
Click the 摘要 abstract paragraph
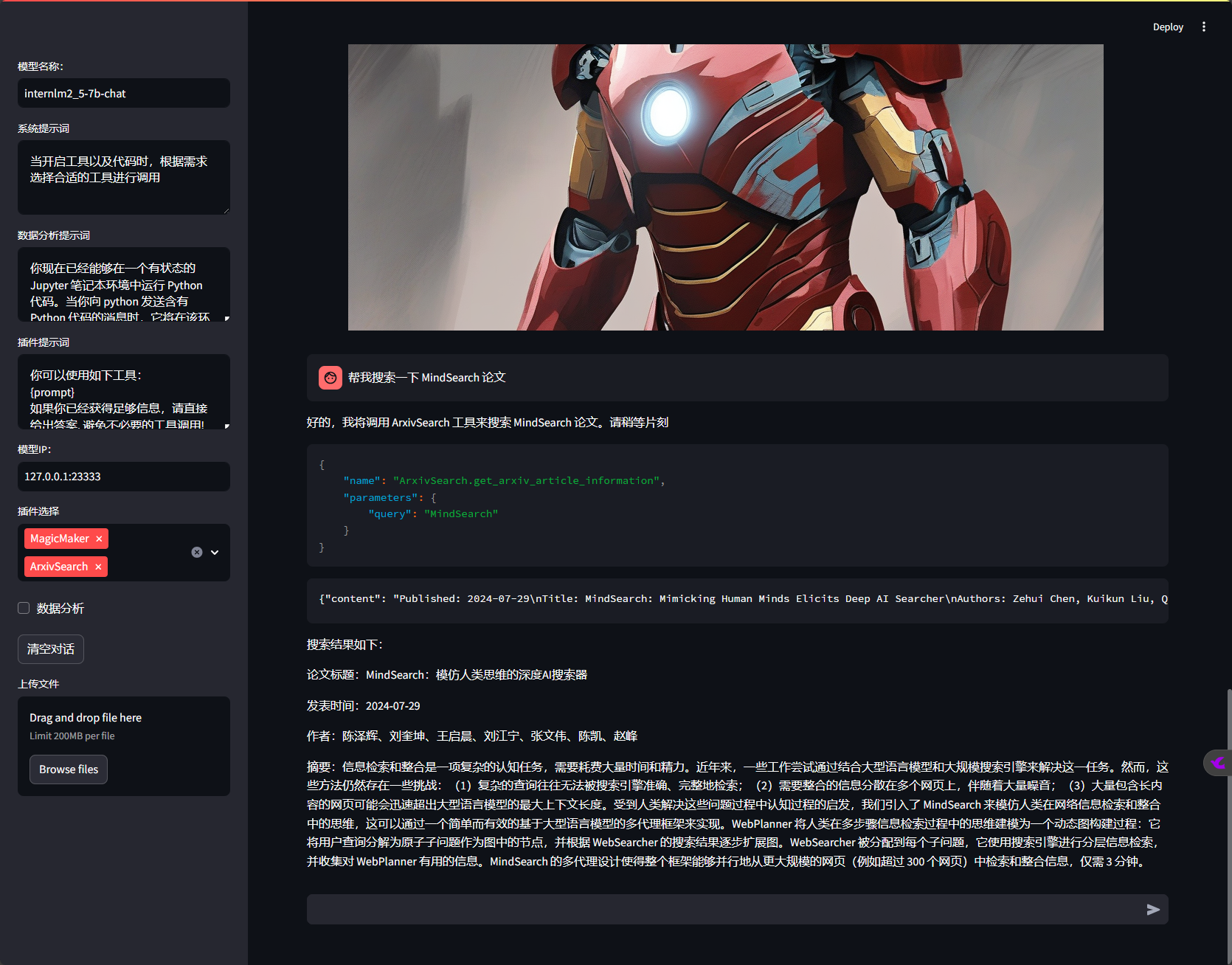[738, 814]
